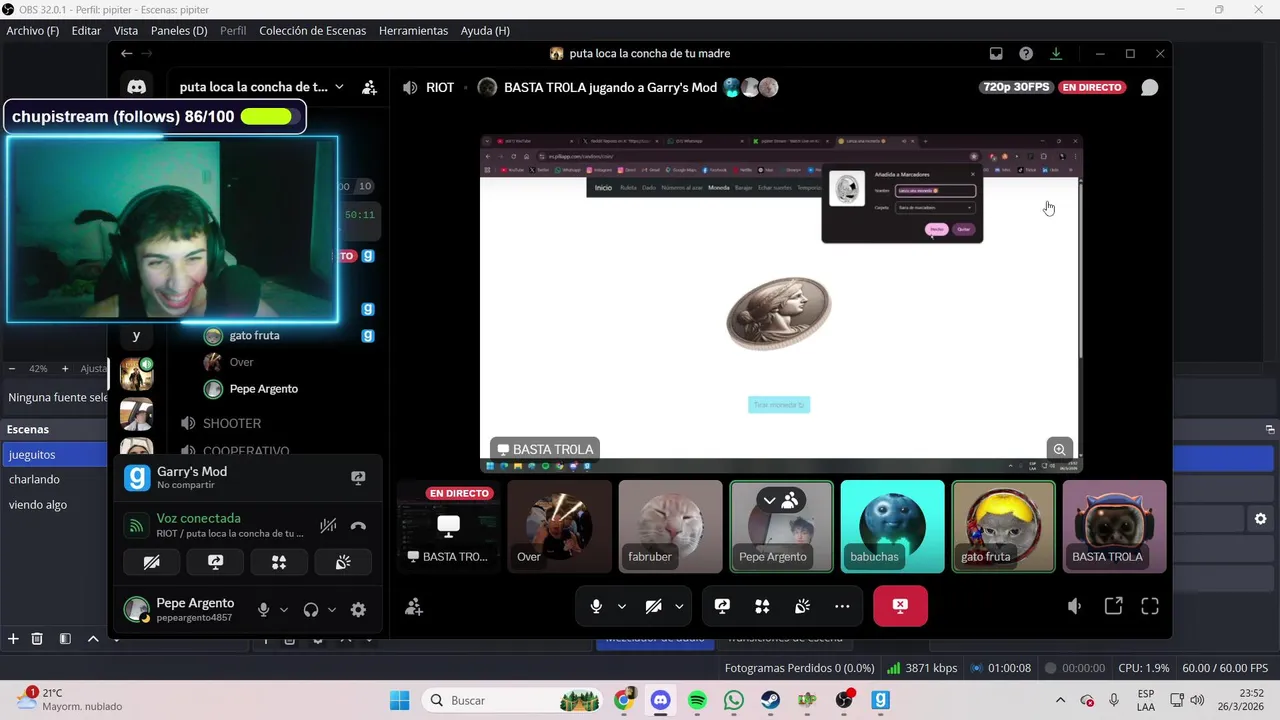The height and width of the screenshot is (720, 1280).
Task: Enter fullscreen for the stream
Action: click(x=1150, y=606)
